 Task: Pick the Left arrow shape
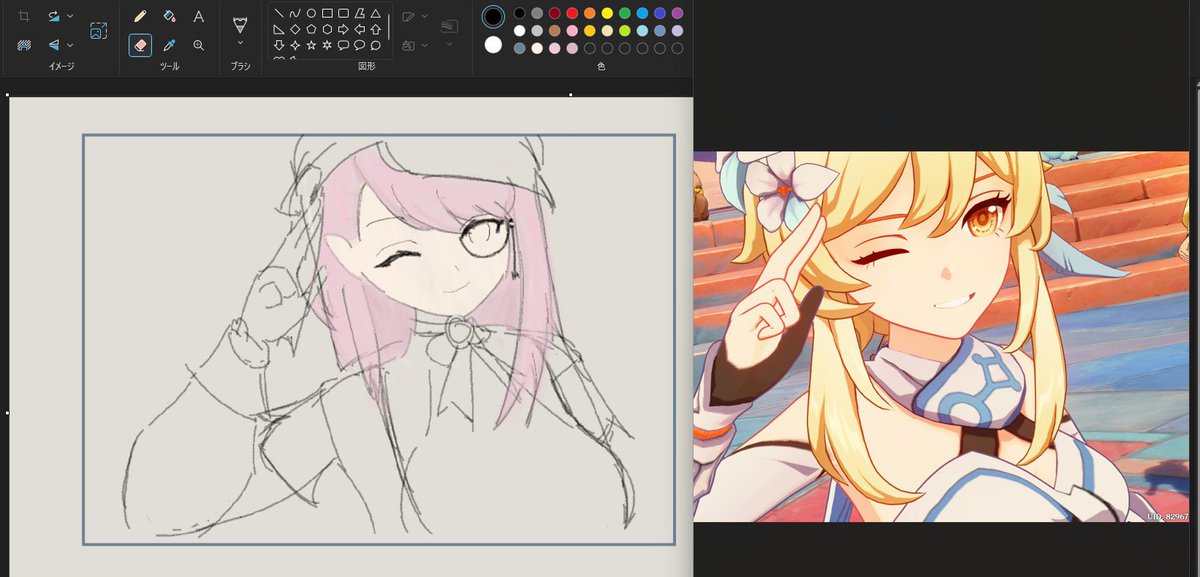click(x=359, y=30)
